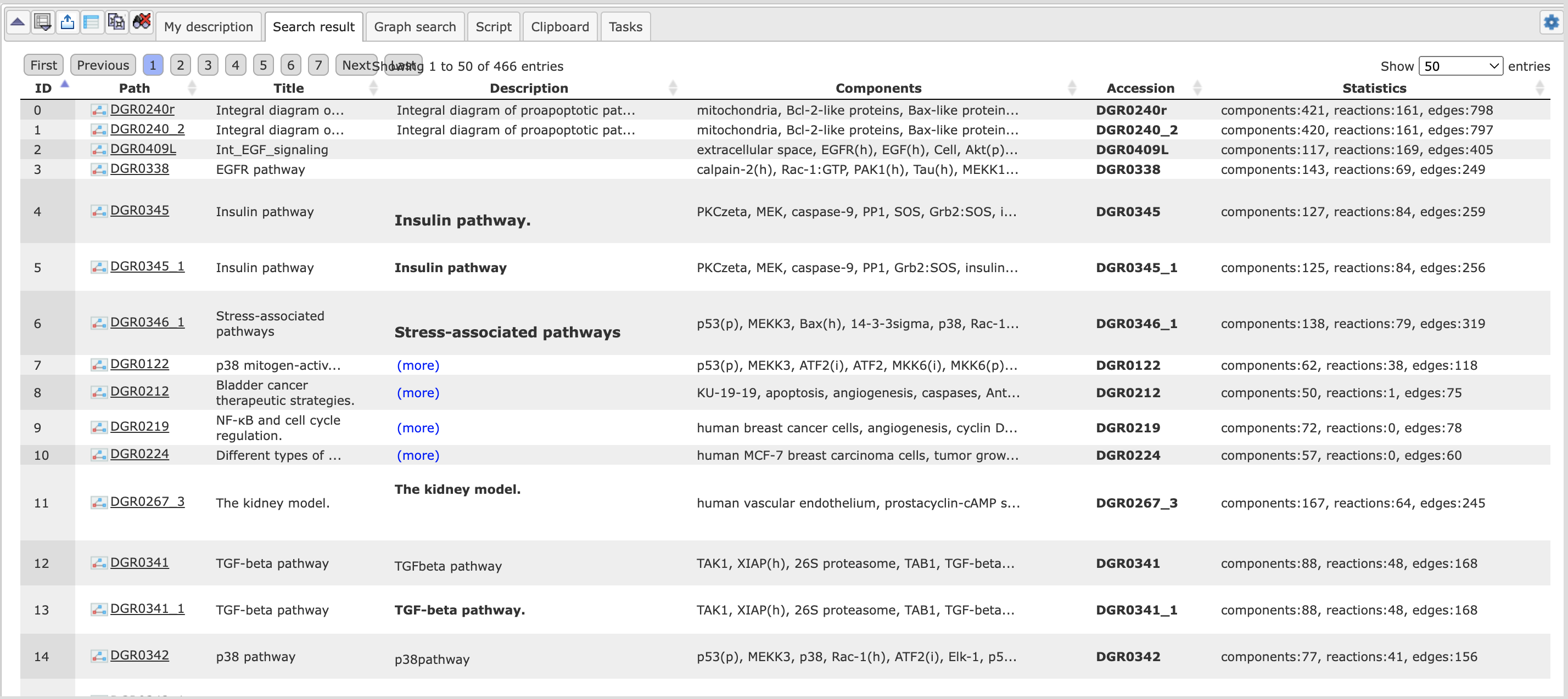The width and height of the screenshot is (1568, 699).
Task: Sort by the ID column header
Action: click(x=43, y=88)
